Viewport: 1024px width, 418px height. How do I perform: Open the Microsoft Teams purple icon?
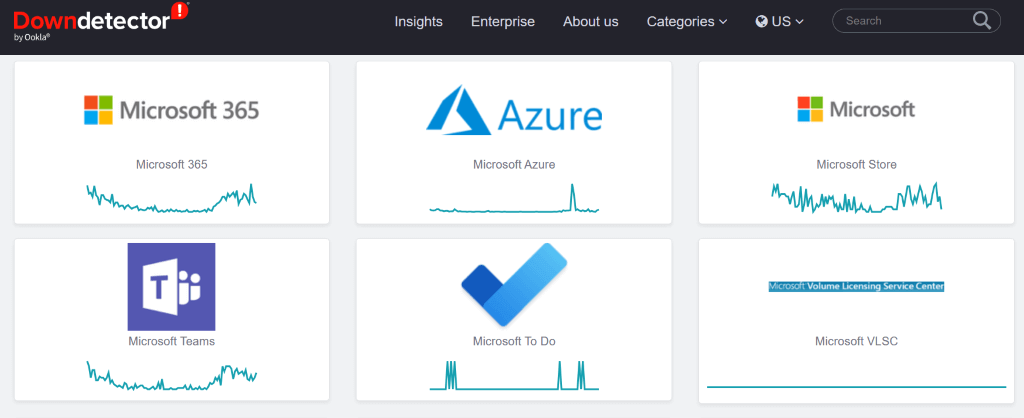click(171, 286)
